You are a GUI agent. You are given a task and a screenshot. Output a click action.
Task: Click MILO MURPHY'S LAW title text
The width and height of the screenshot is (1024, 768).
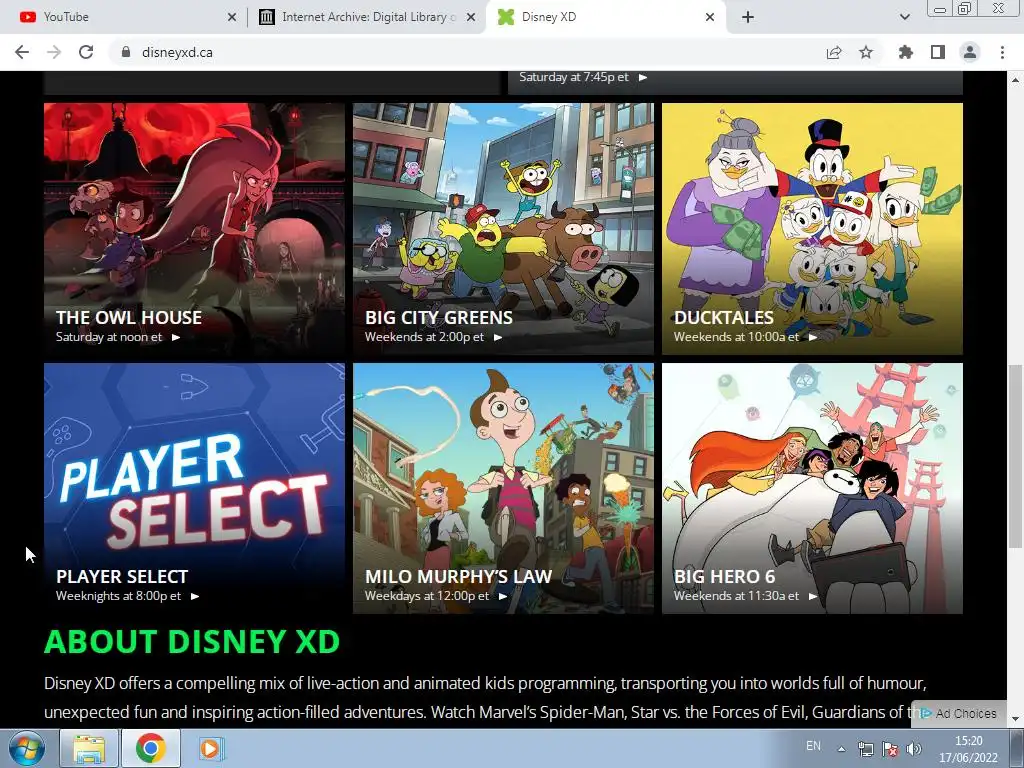pyautogui.click(x=458, y=577)
